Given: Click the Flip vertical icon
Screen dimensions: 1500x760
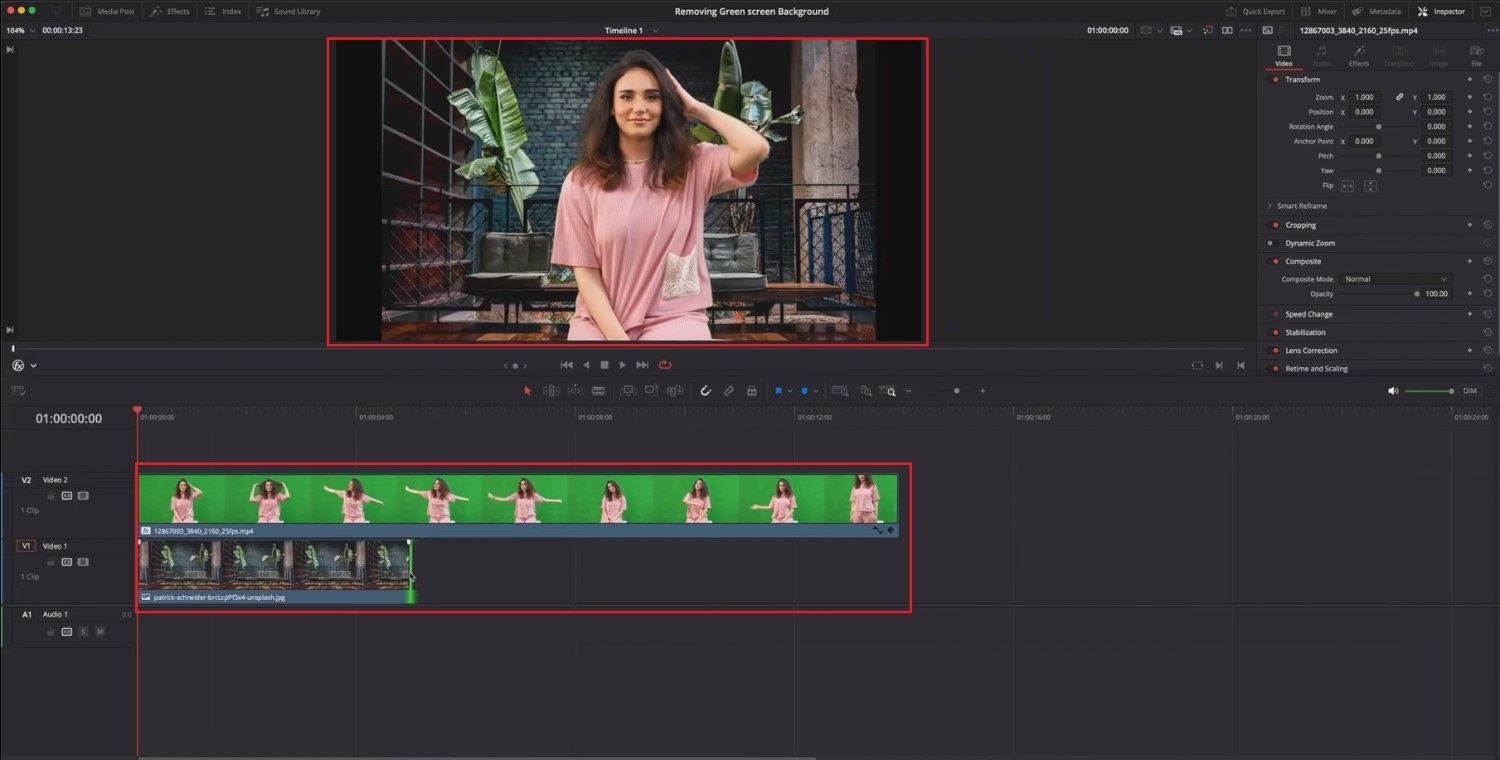Looking at the screenshot, I should [1370, 186].
